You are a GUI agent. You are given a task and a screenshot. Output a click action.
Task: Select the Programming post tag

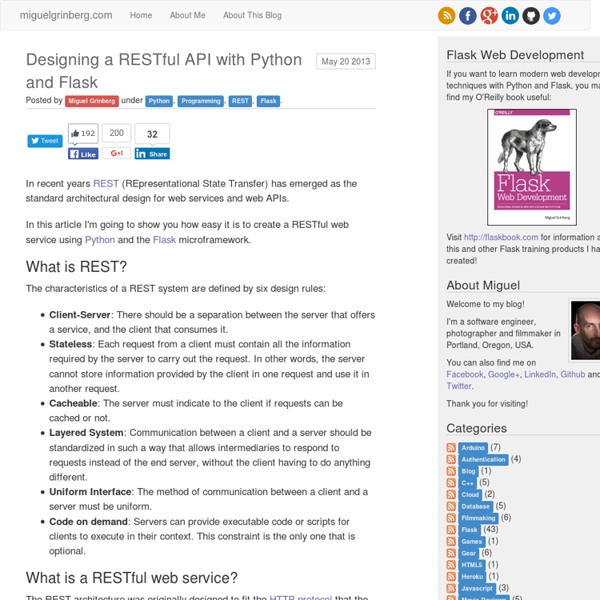(201, 101)
